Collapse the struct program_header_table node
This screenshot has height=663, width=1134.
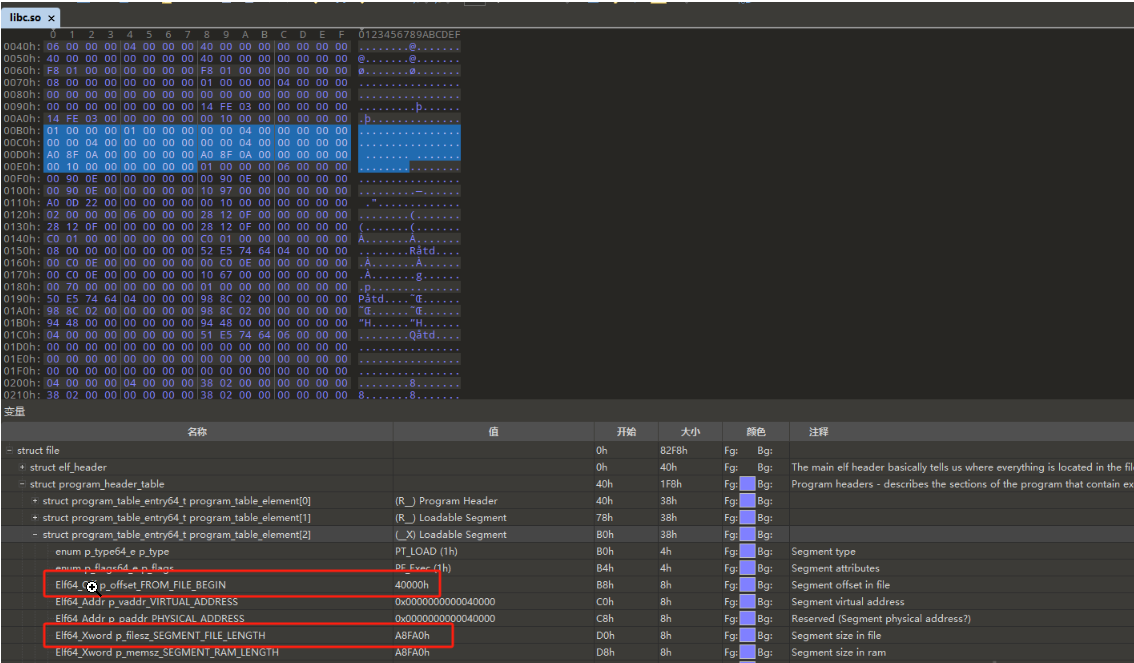coord(22,484)
